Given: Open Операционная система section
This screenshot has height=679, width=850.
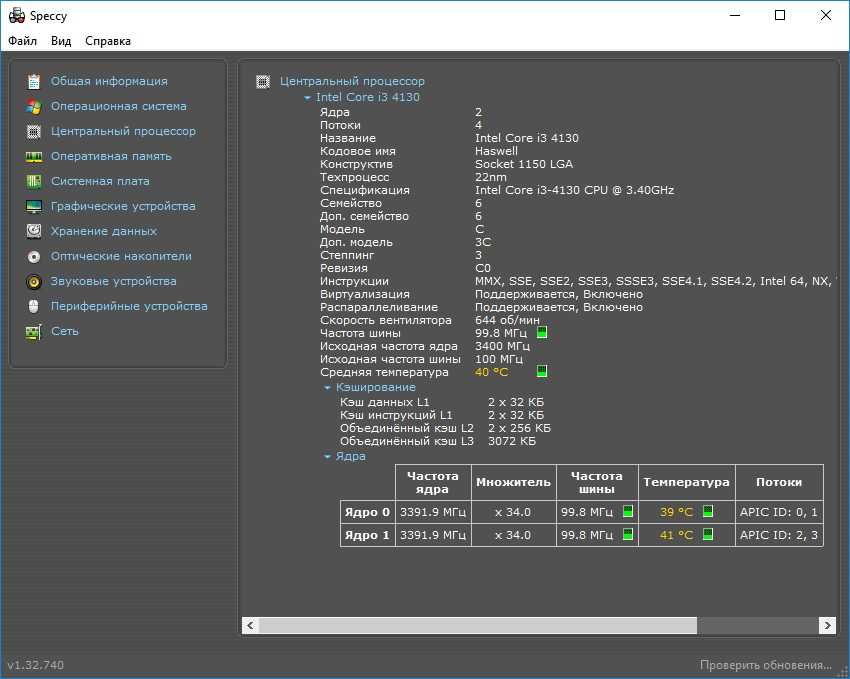Looking at the screenshot, I should [x=119, y=106].
